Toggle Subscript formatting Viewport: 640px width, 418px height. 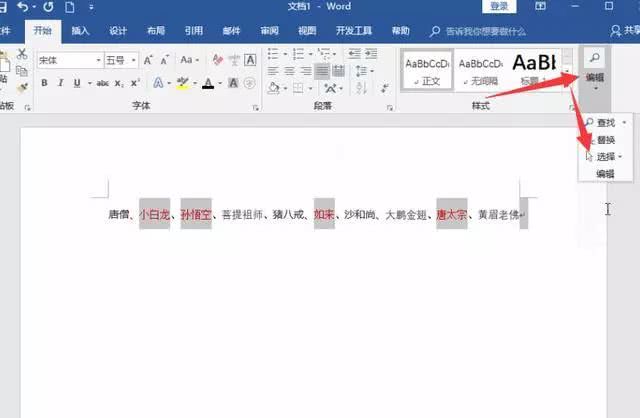(119, 83)
